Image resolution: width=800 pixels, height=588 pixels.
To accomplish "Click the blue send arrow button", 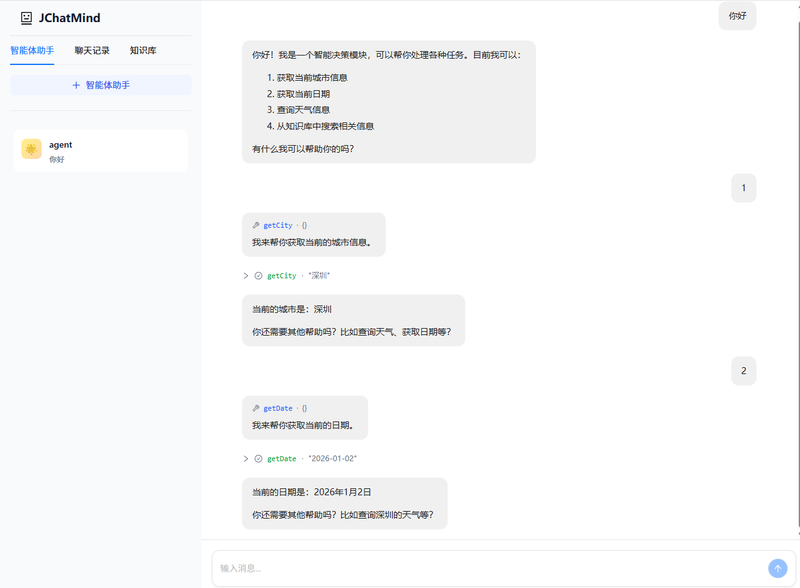I will coord(778,568).
